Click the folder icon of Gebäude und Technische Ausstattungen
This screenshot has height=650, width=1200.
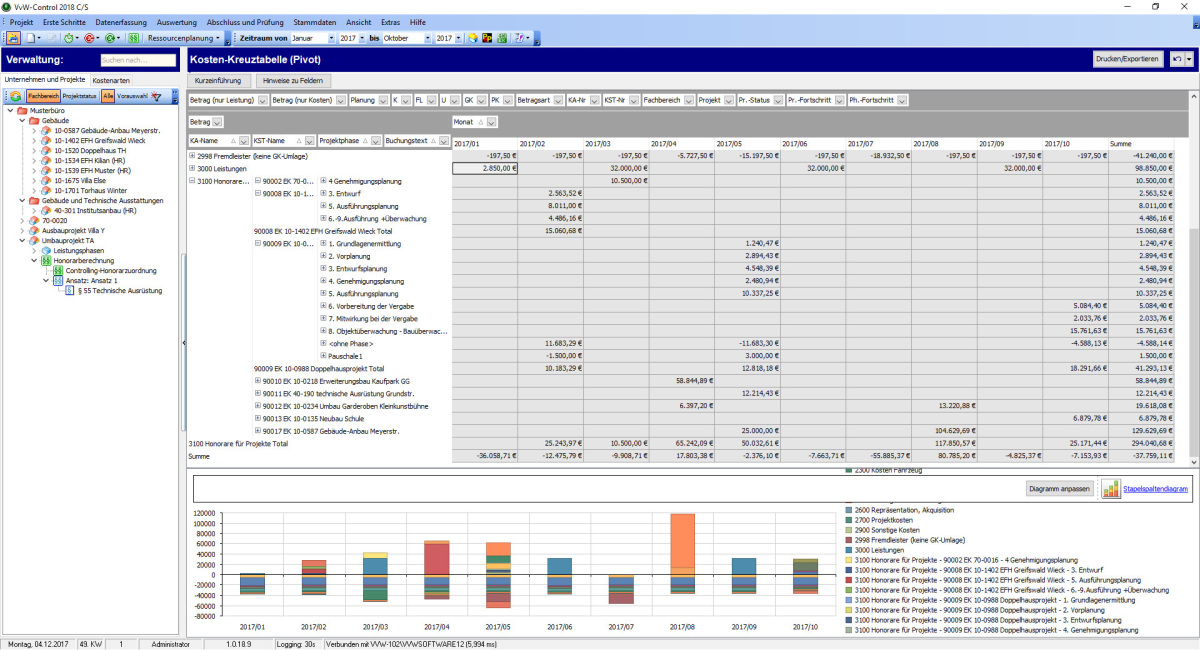coord(34,200)
